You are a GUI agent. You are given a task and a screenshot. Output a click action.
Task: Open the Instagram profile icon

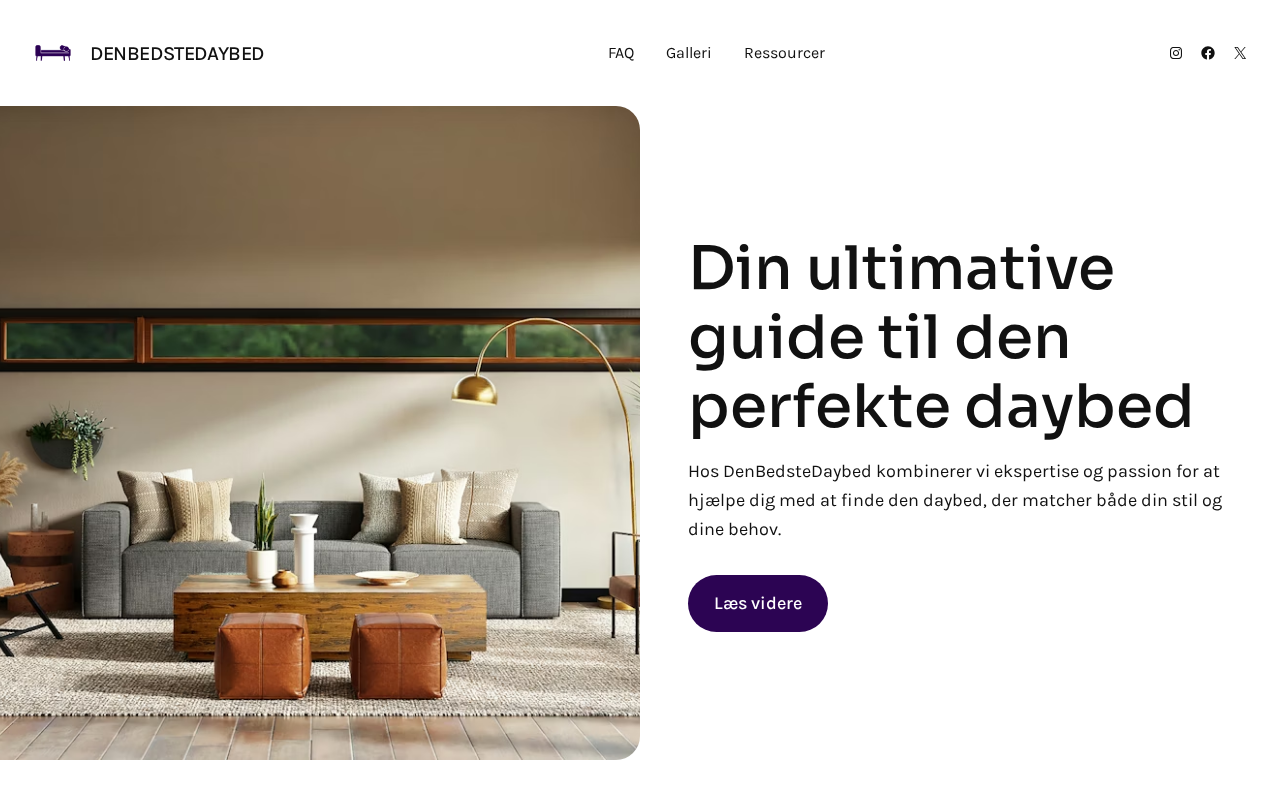click(x=1176, y=53)
